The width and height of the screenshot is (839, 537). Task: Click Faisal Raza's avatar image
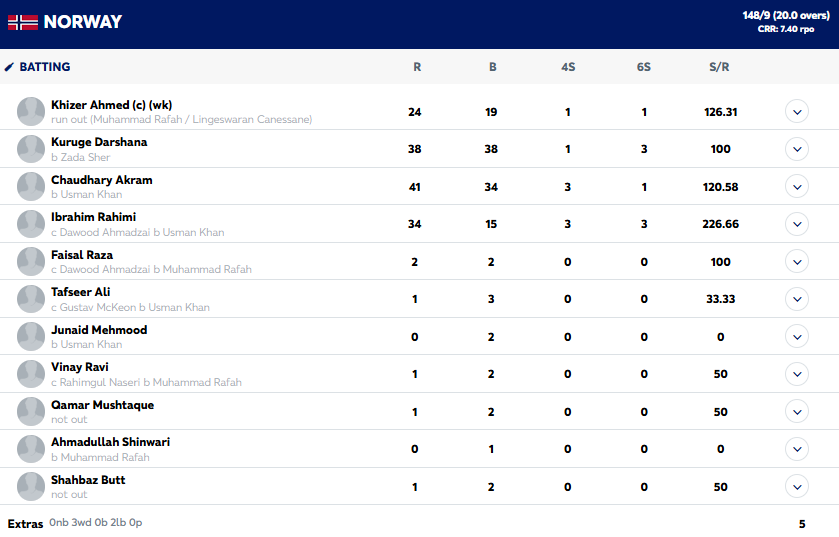pos(31,262)
